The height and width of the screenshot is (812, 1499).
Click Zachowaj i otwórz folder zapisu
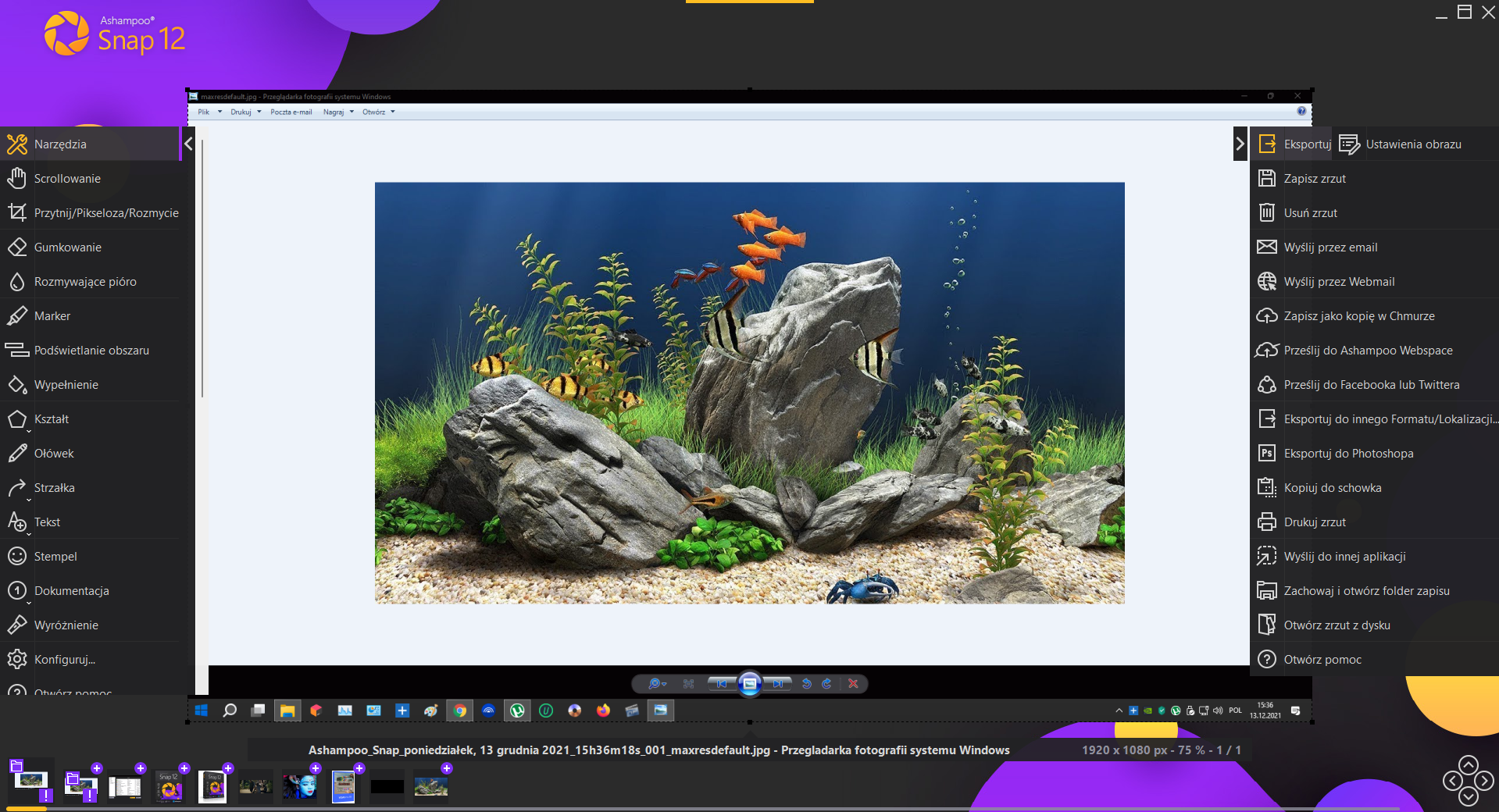(x=1375, y=591)
